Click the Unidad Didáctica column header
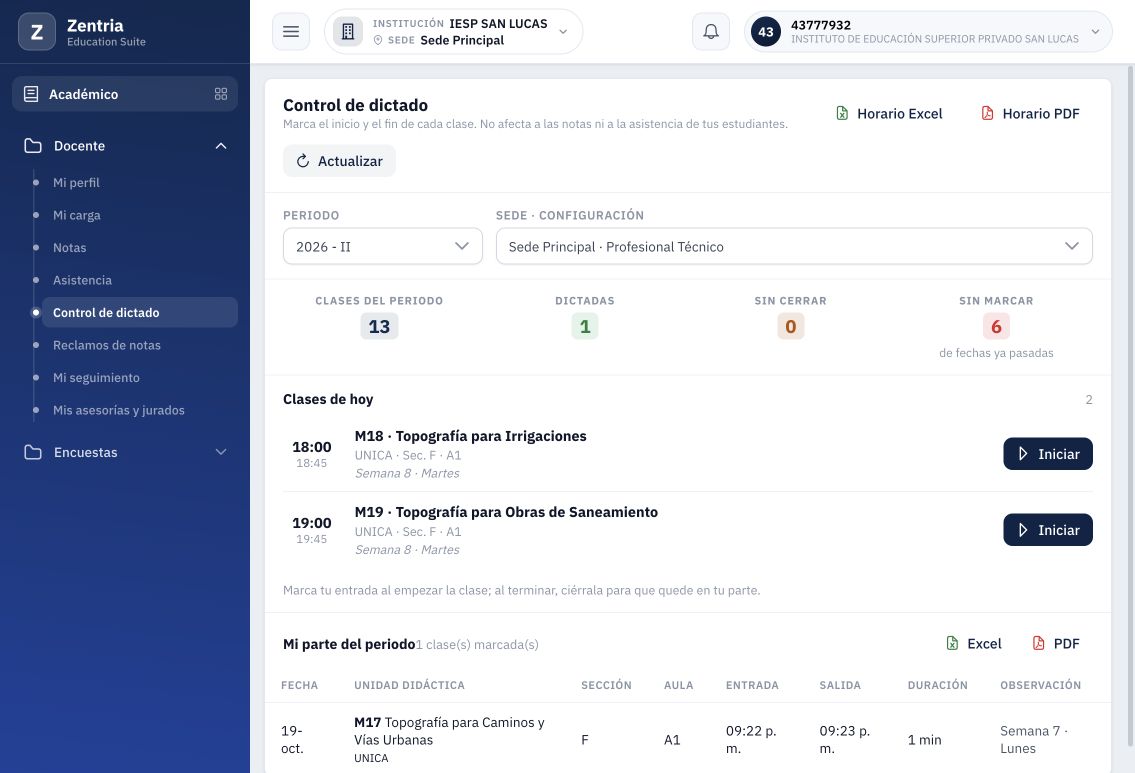 pyautogui.click(x=409, y=685)
